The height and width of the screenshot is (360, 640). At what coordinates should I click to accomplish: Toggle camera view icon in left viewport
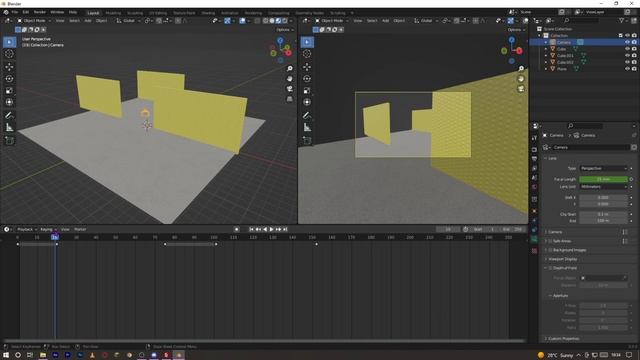pyautogui.click(x=289, y=89)
